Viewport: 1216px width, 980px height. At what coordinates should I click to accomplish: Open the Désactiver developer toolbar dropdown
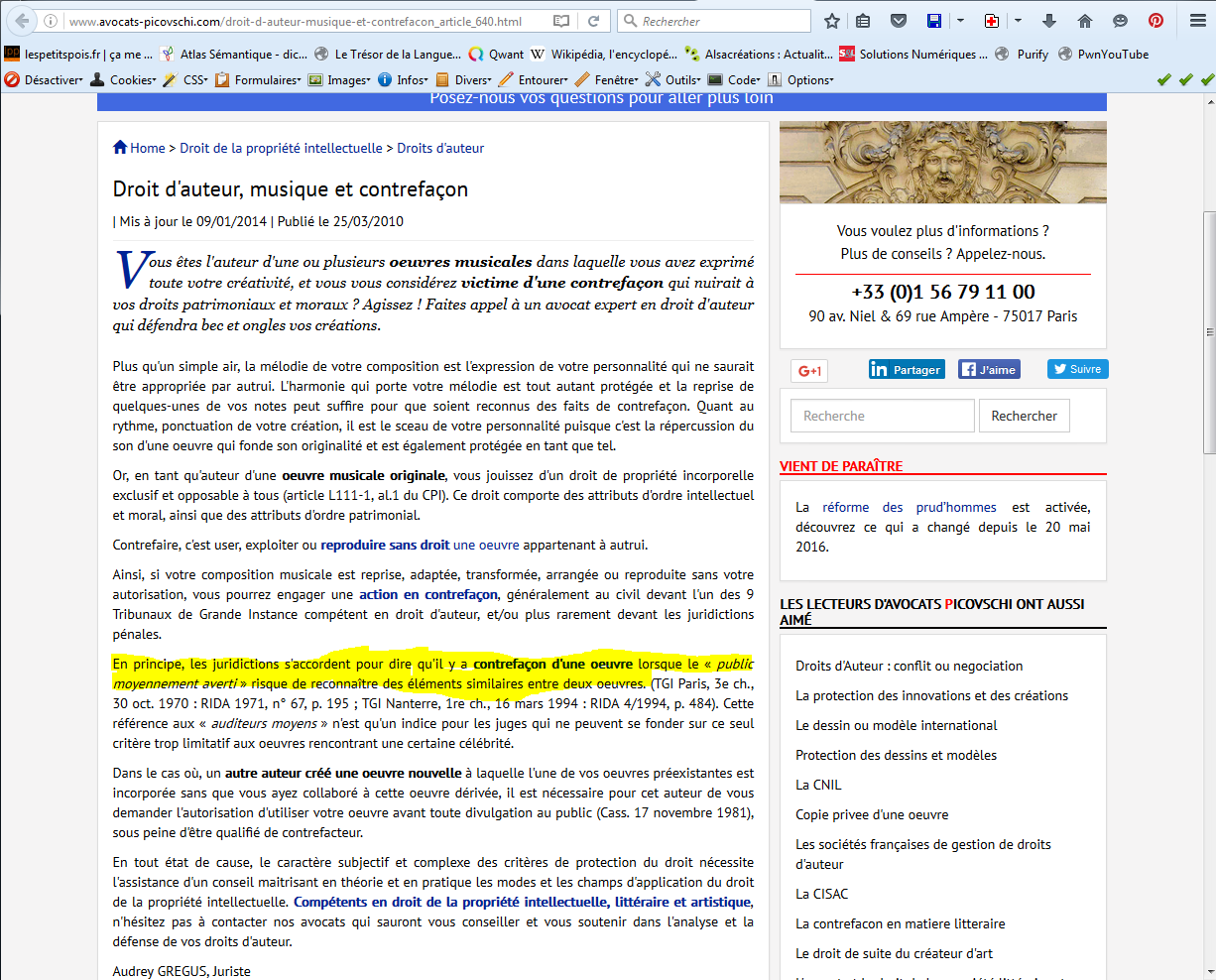[46, 80]
